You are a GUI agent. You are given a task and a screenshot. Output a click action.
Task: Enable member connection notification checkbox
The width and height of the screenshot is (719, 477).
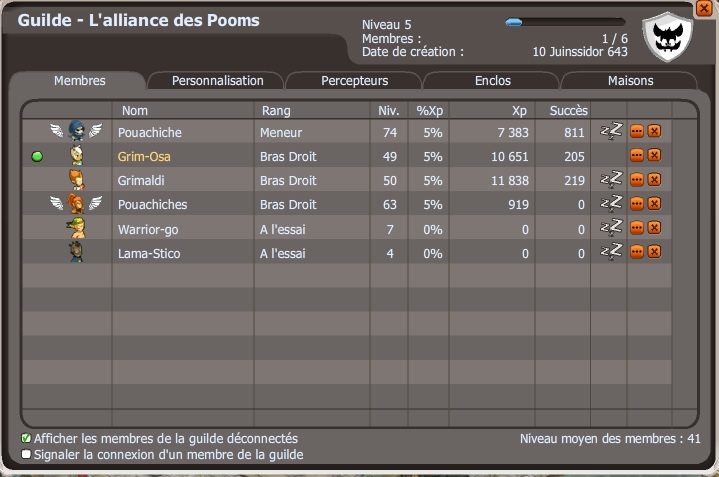point(26,454)
